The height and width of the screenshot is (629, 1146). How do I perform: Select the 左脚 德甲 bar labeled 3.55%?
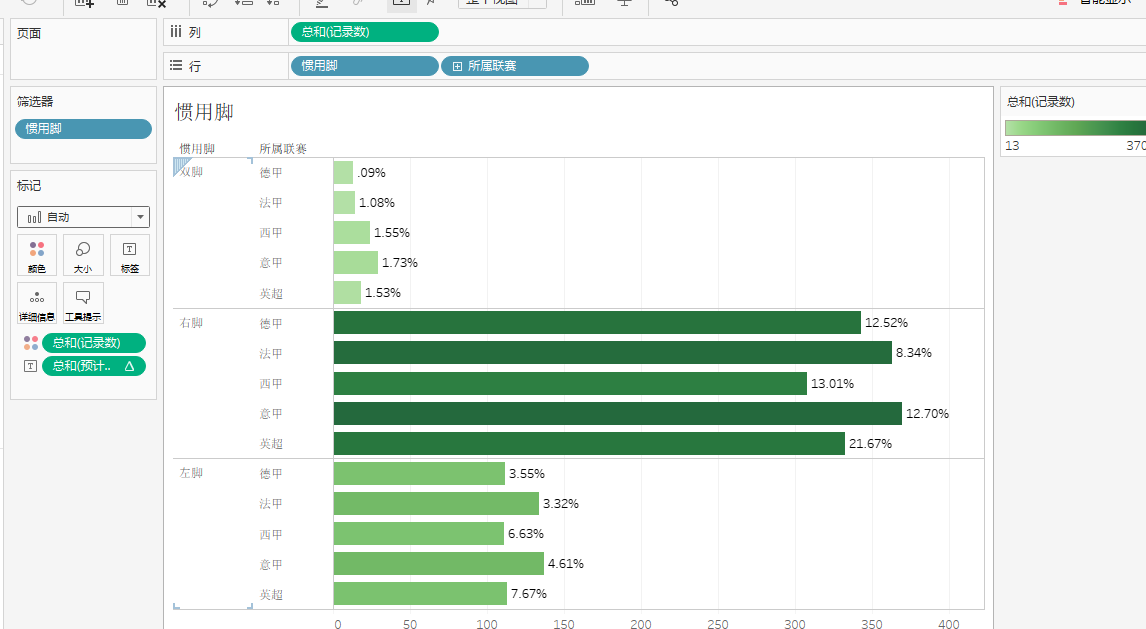tap(420, 473)
